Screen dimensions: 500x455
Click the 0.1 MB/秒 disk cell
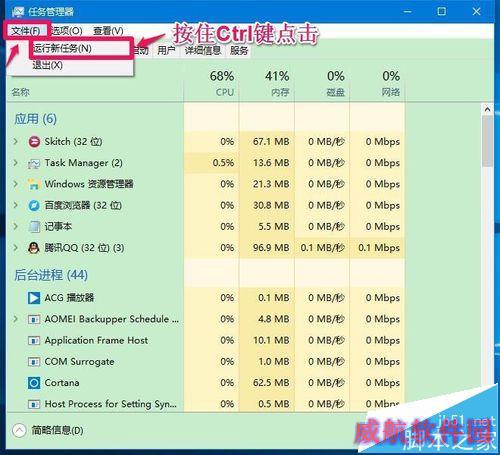coord(322,248)
